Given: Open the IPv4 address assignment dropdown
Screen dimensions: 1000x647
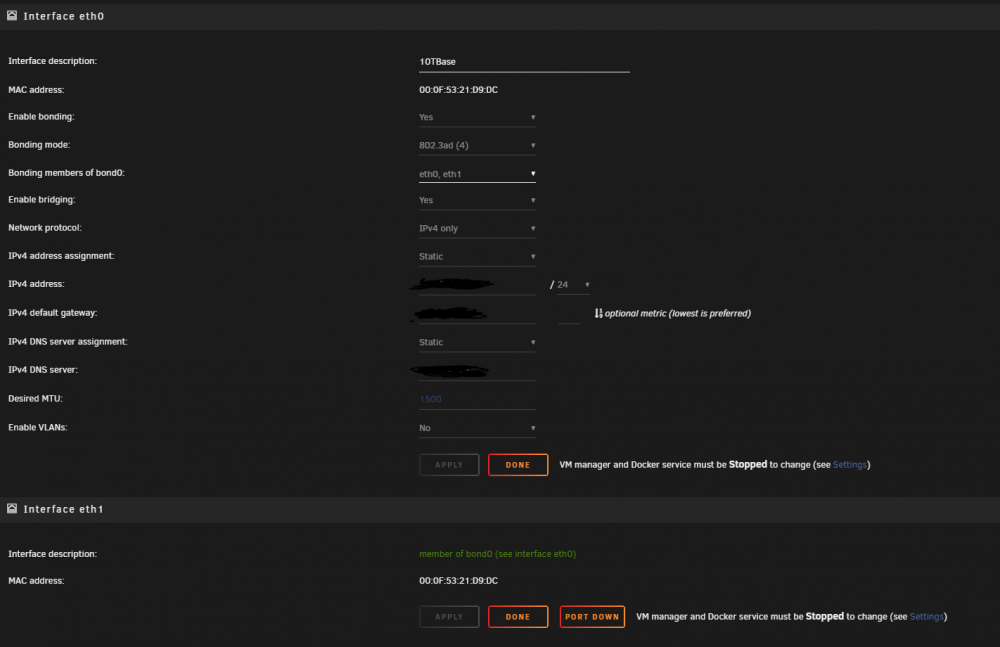Looking at the screenshot, I should pos(477,257).
